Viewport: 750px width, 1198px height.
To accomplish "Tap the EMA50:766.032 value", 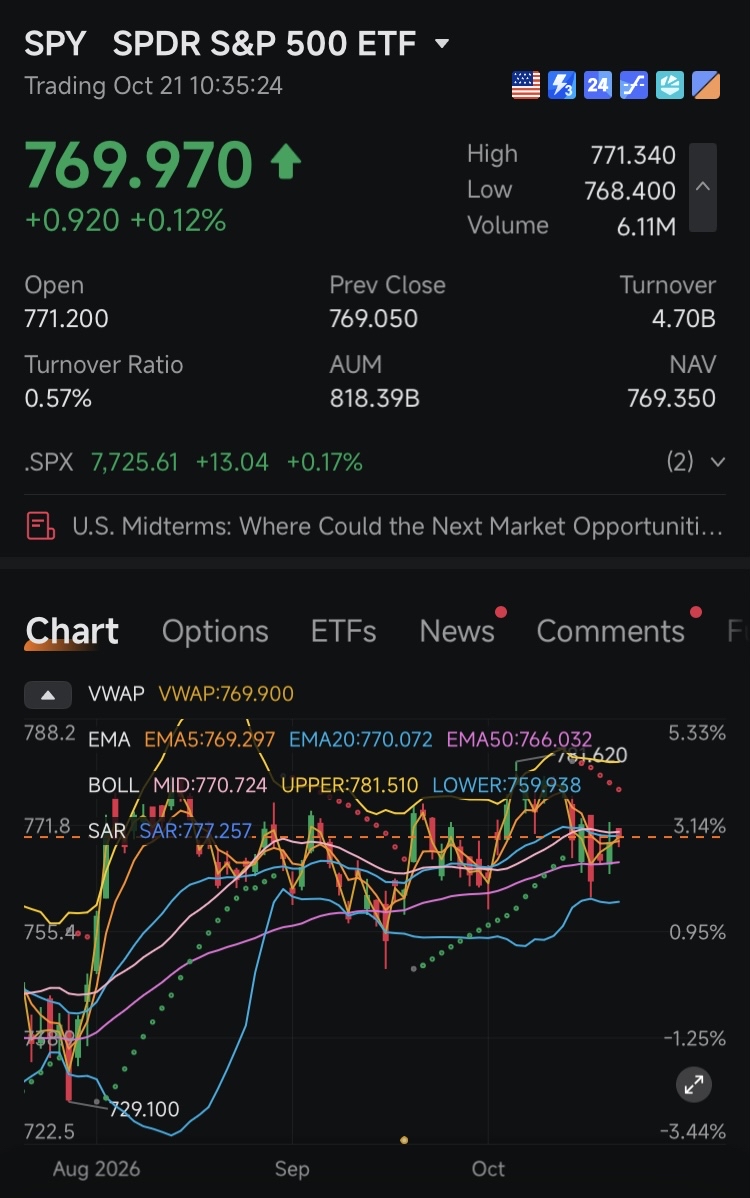I will tap(519, 740).
